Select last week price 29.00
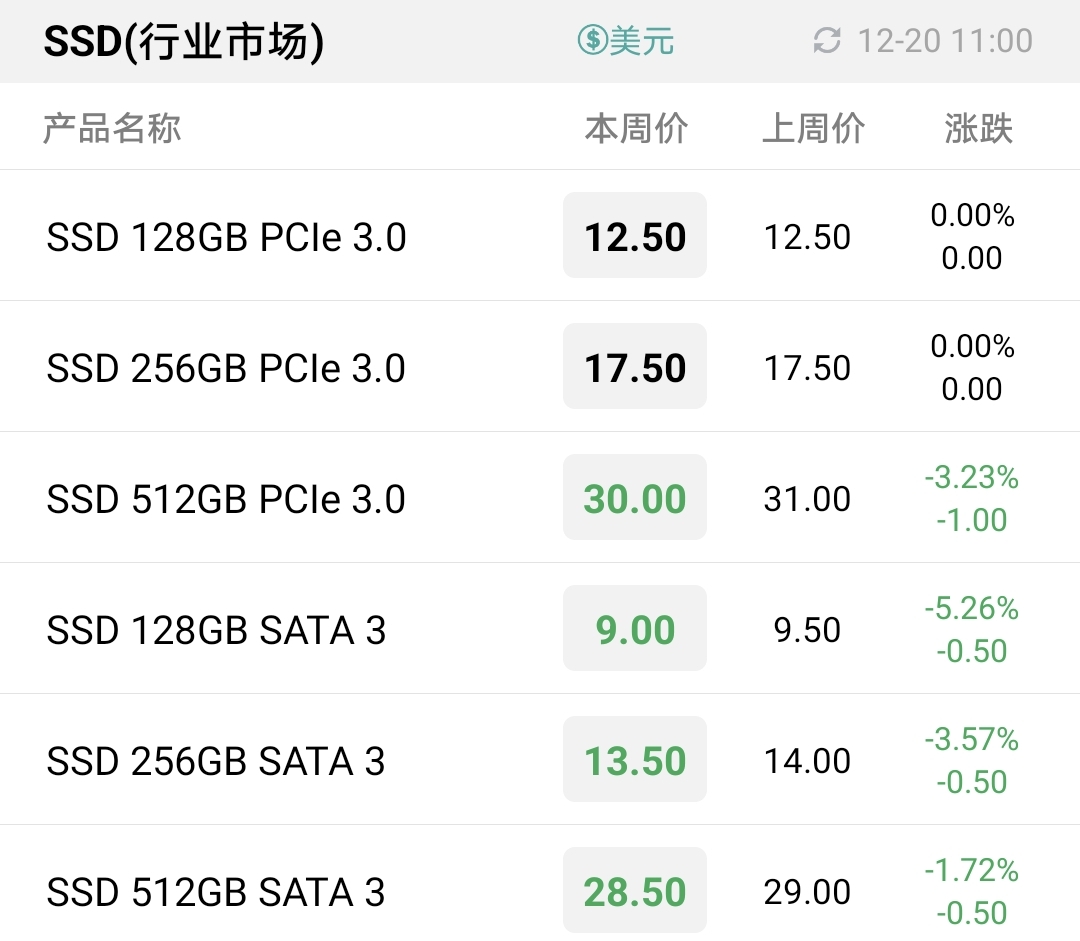 coord(807,891)
